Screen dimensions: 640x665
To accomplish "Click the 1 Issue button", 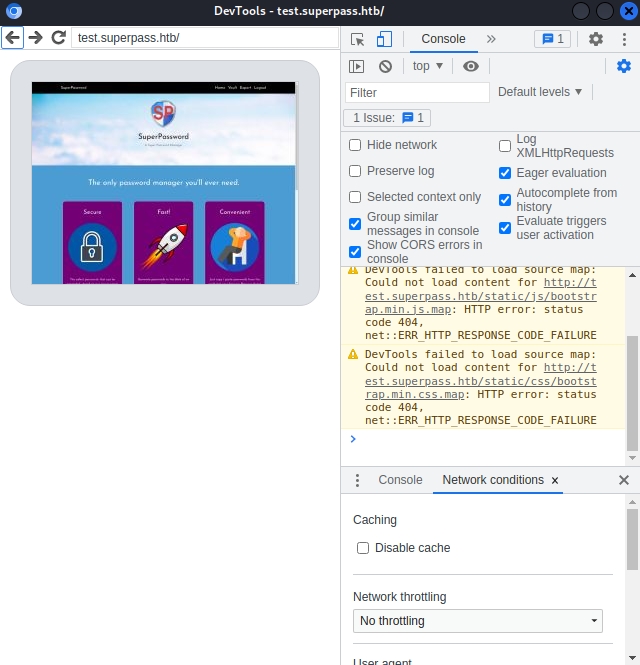I will coord(387,118).
